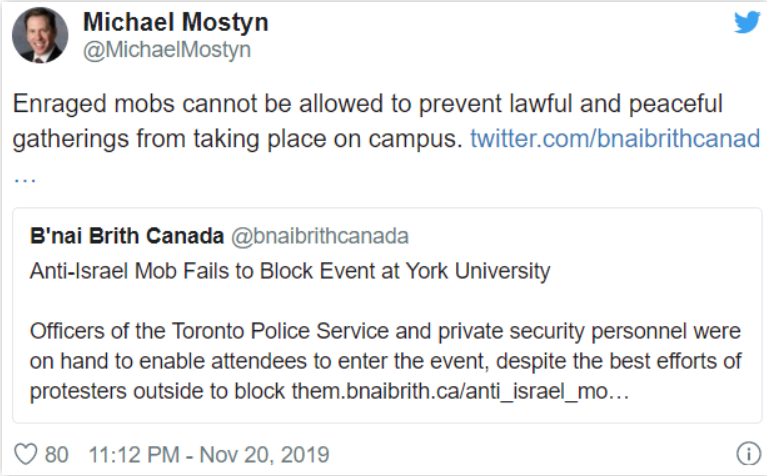Follow the twitter.com/bnaibrithcanad link
This screenshot has width=767, height=476.
[x=615, y=138]
